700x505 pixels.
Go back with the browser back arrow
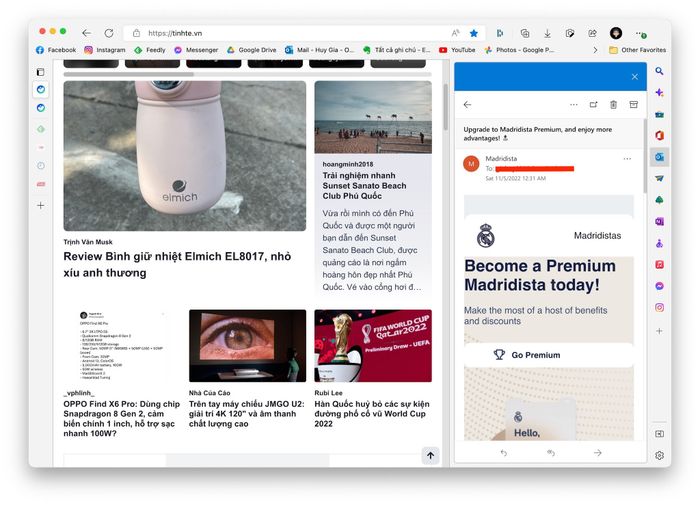pos(87,33)
